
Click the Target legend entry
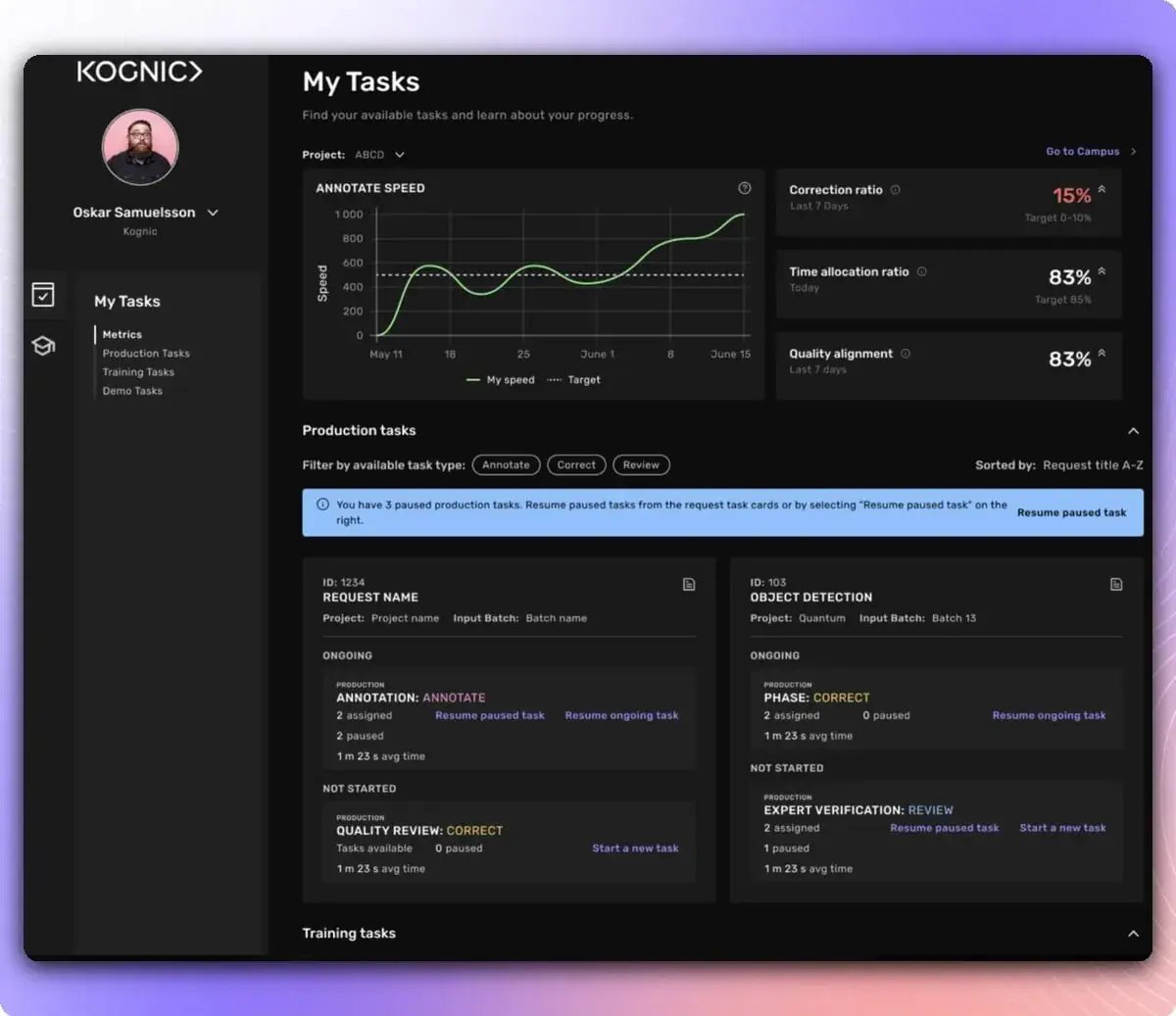pyautogui.click(x=574, y=380)
